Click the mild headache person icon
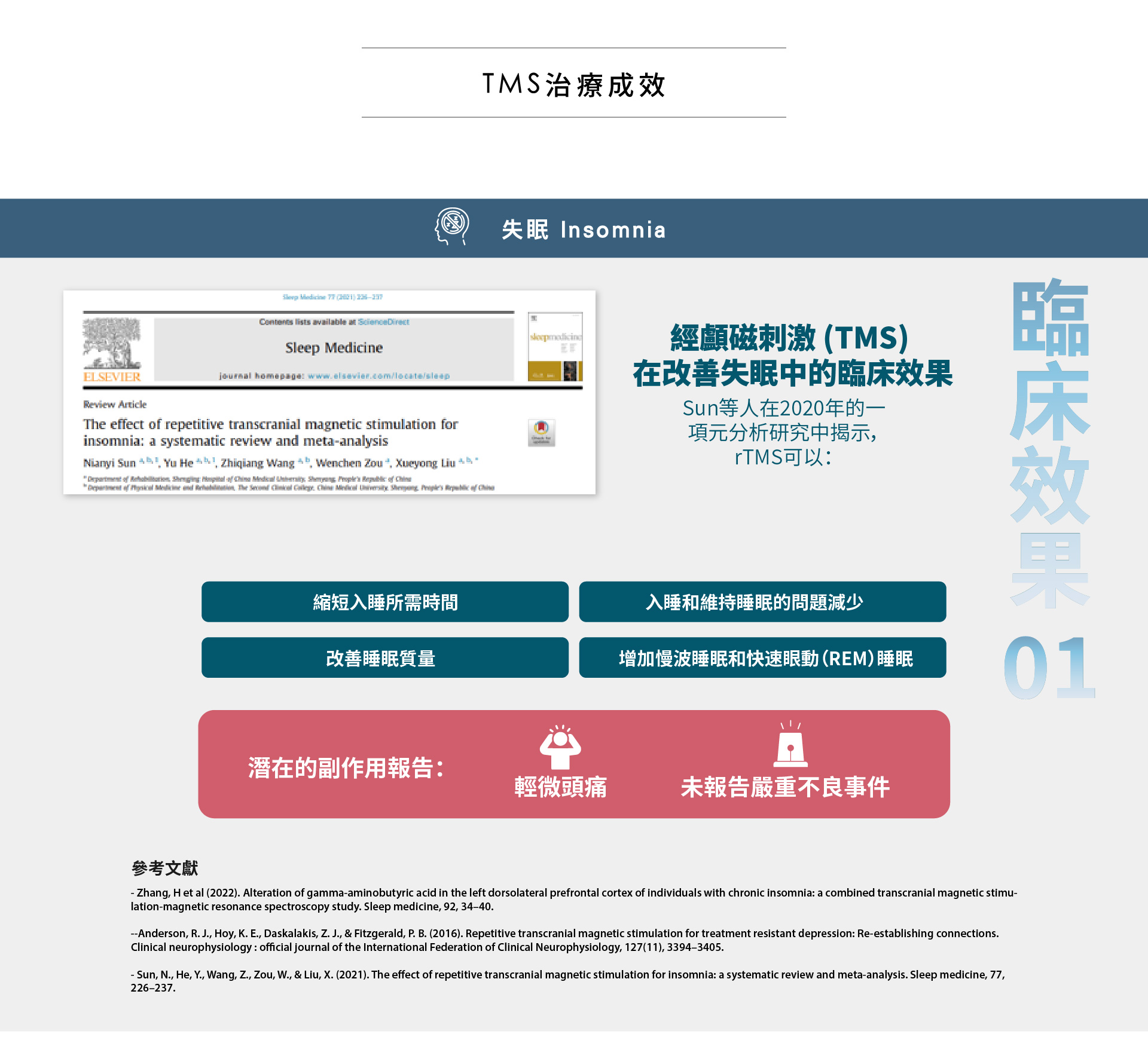The height and width of the screenshot is (1037, 1148). coord(560,747)
